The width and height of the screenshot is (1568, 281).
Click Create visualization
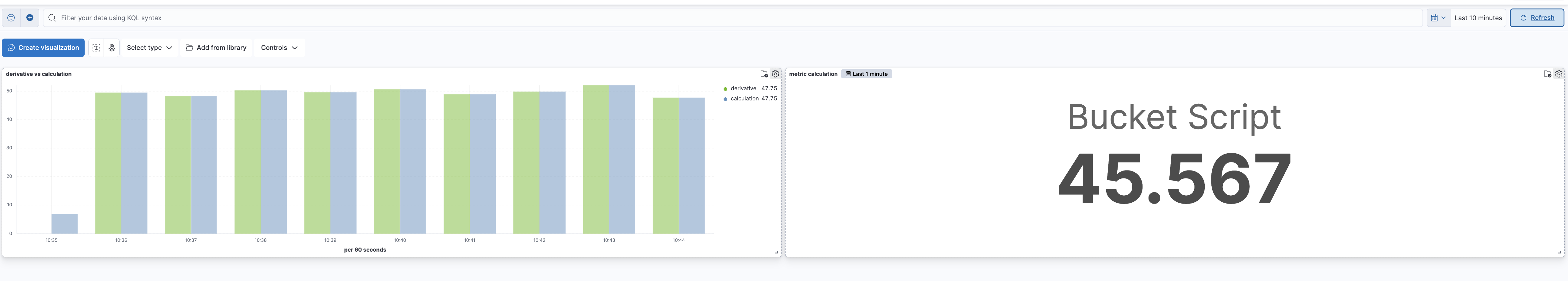(43, 47)
